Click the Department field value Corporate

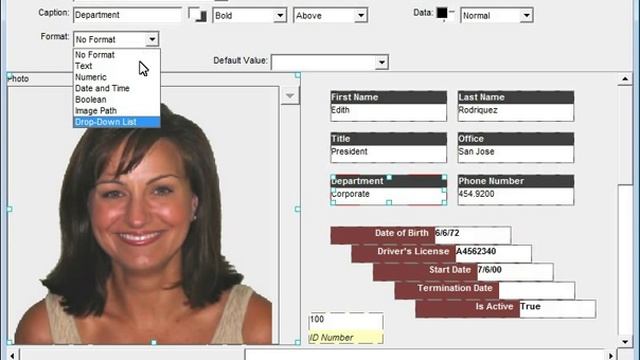pyautogui.click(x=389, y=196)
